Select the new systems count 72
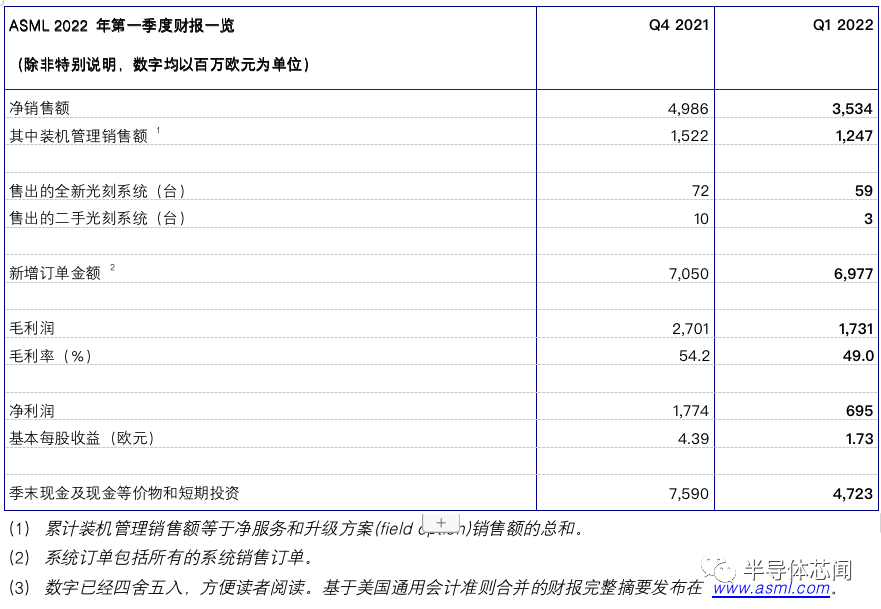The width and height of the screenshot is (881, 609). pyautogui.click(x=700, y=191)
